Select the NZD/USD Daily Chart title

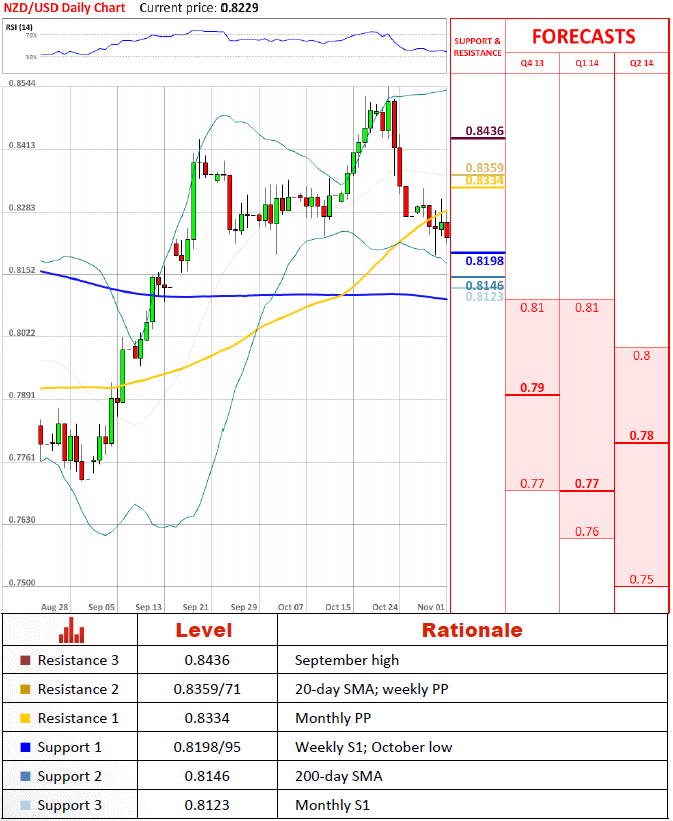point(64,8)
